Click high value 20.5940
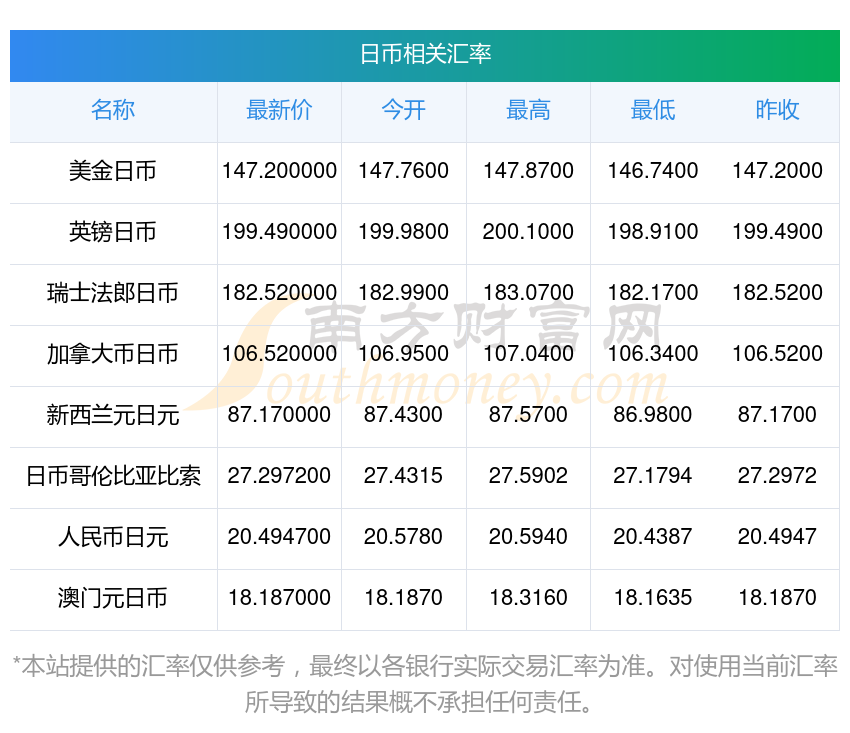 click(528, 537)
